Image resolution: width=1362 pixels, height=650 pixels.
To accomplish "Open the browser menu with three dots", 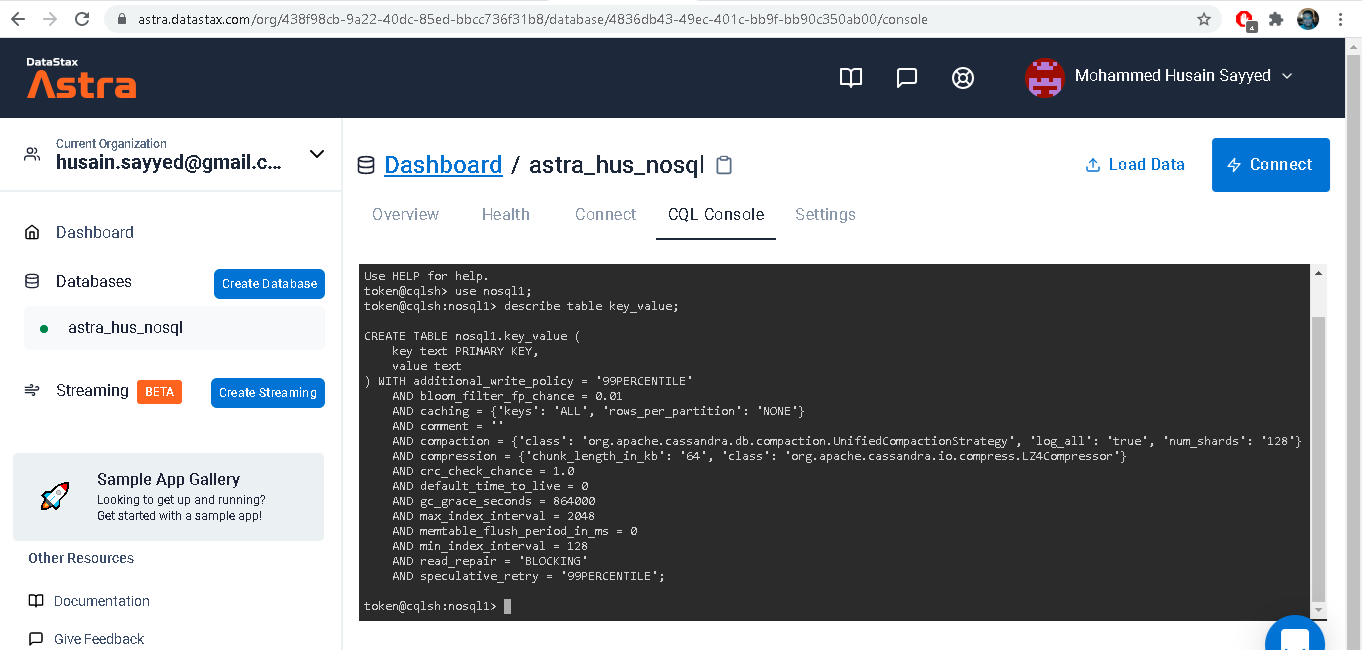I will (1339, 18).
